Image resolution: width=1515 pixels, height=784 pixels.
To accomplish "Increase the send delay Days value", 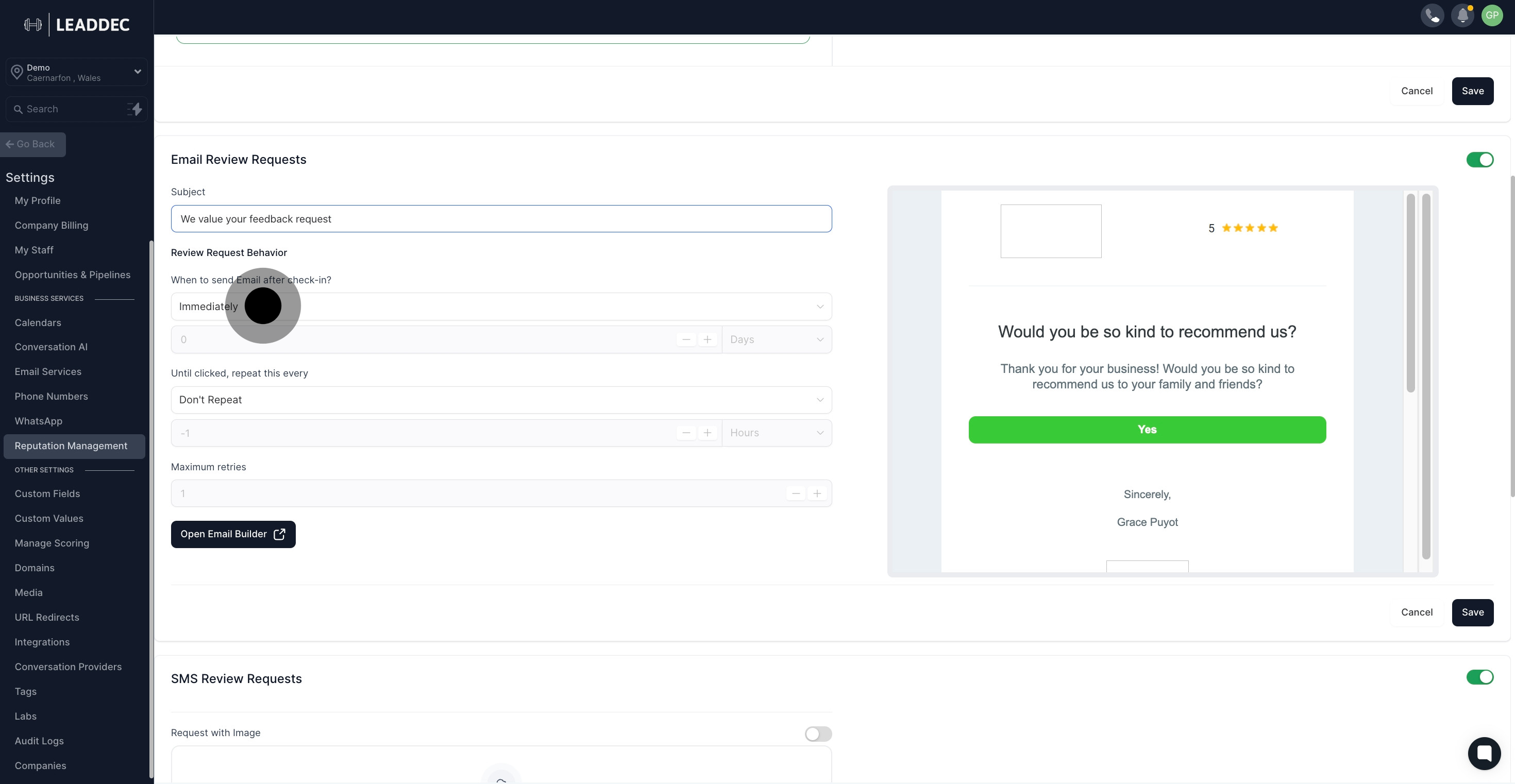I will (x=708, y=339).
